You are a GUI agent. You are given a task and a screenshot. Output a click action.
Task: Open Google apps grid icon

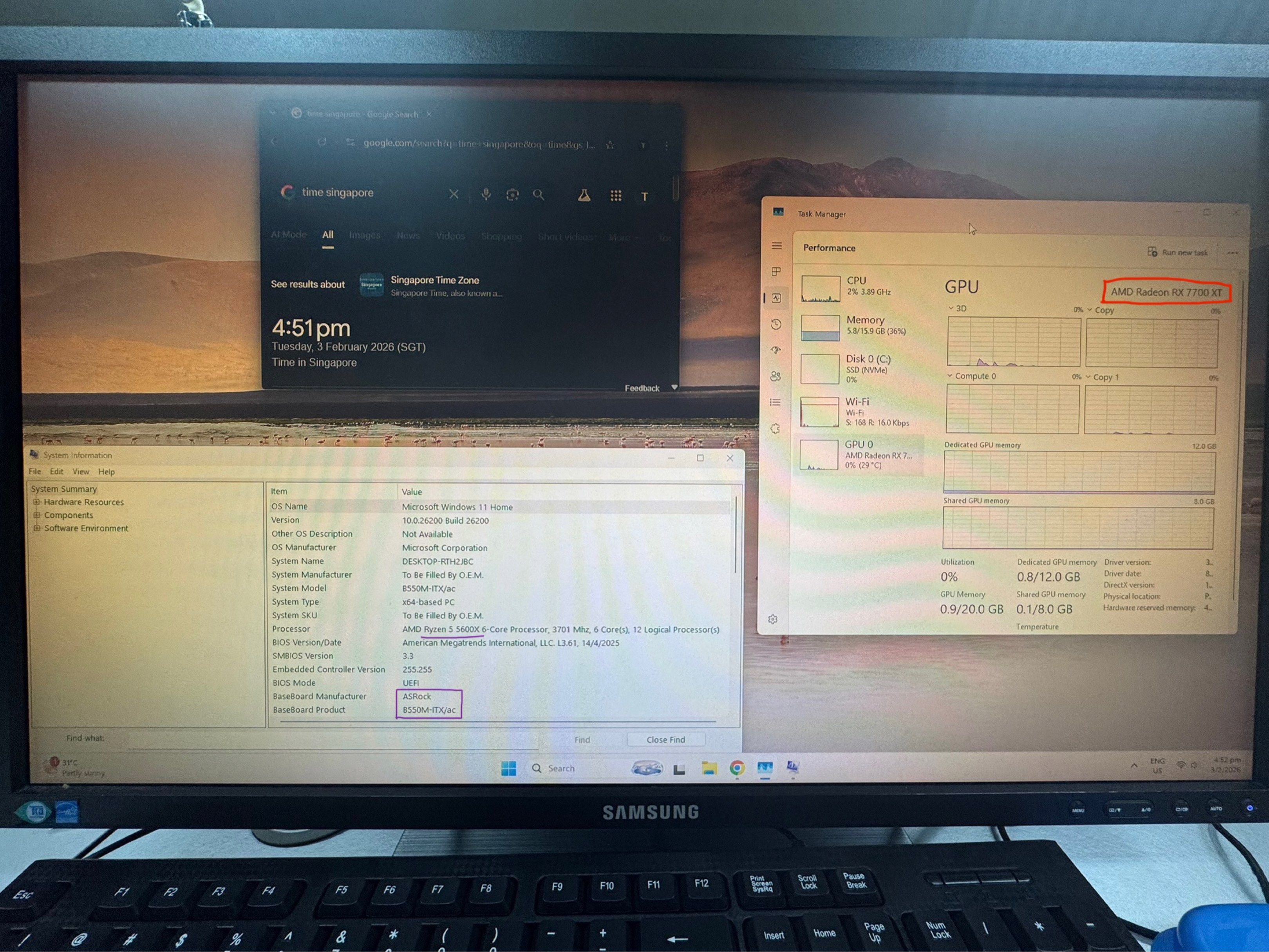coord(616,196)
